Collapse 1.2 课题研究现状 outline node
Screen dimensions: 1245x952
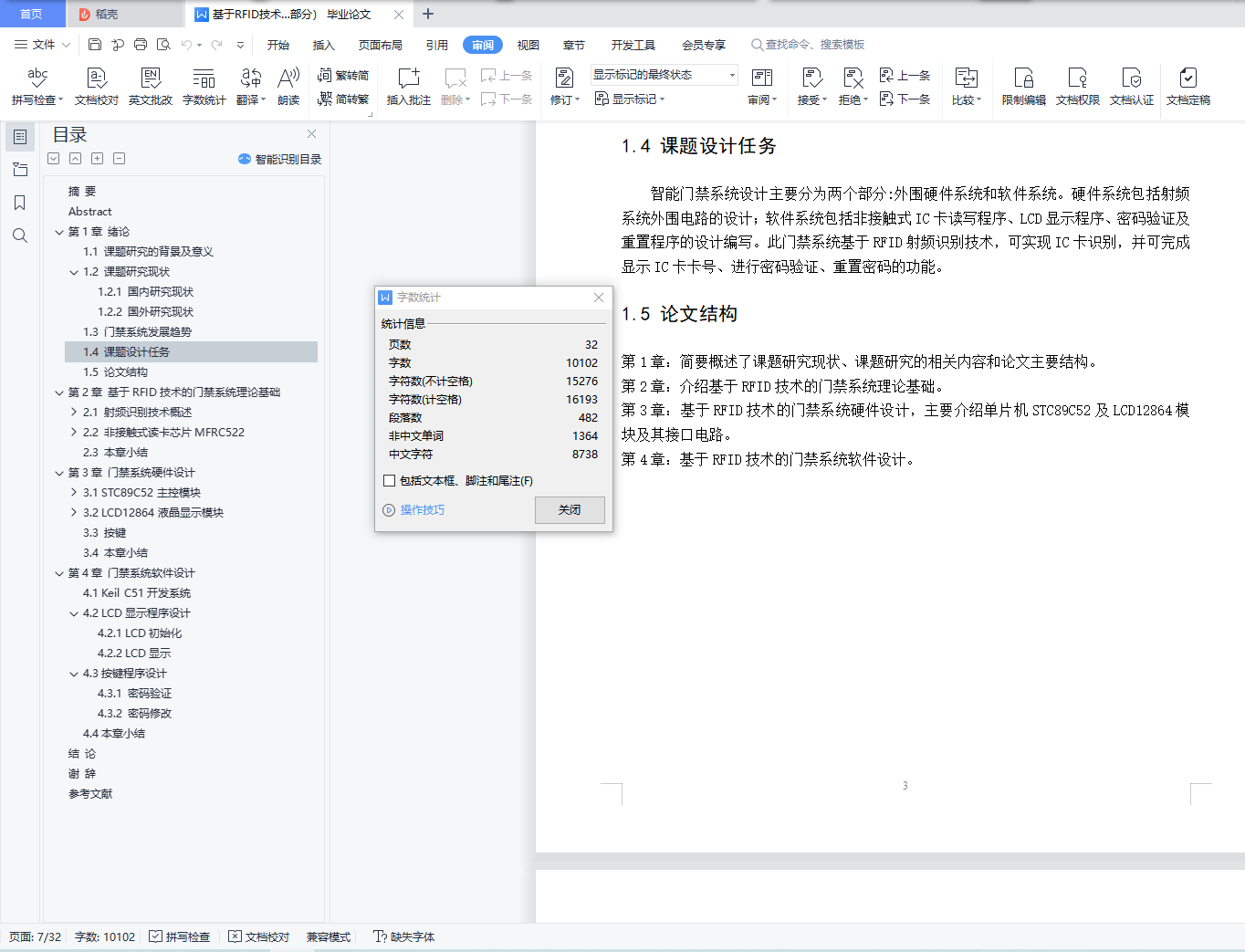(74, 272)
